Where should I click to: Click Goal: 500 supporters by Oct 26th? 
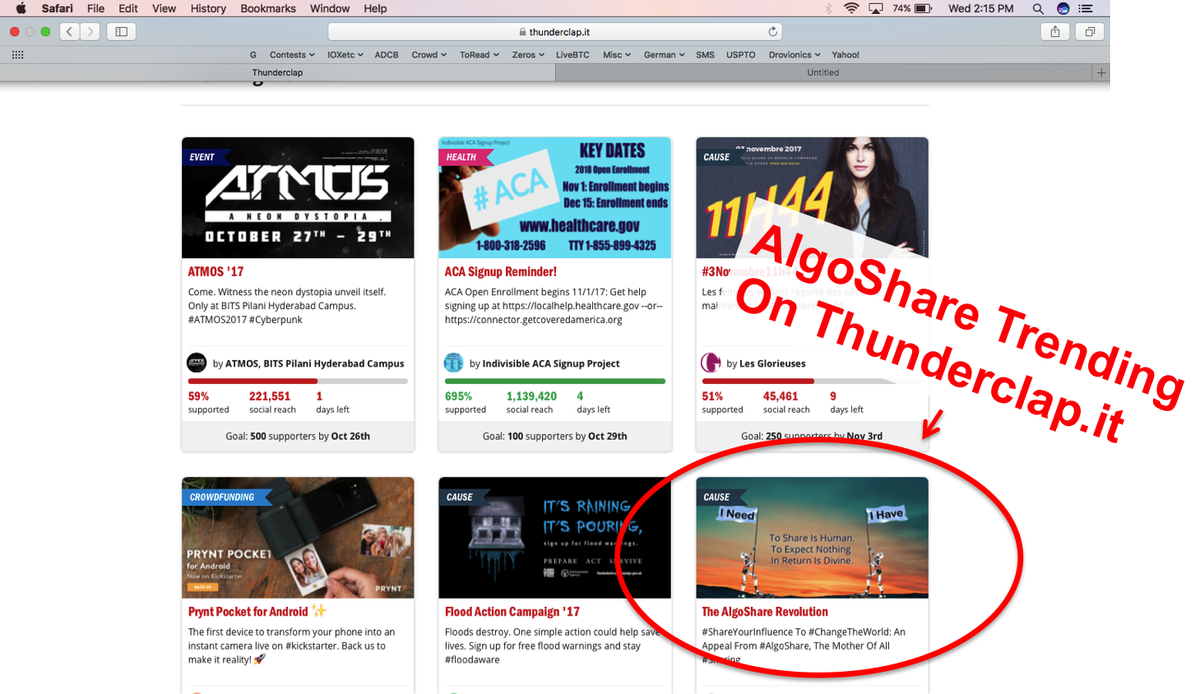tap(298, 436)
